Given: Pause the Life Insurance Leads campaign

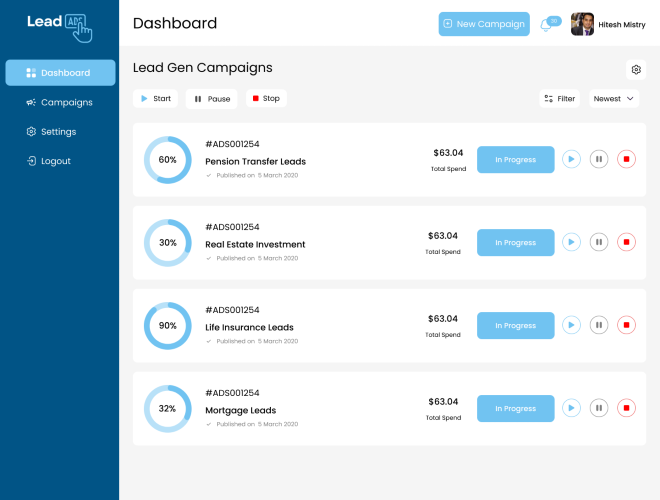Looking at the screenshot, I should pos(599,325).
